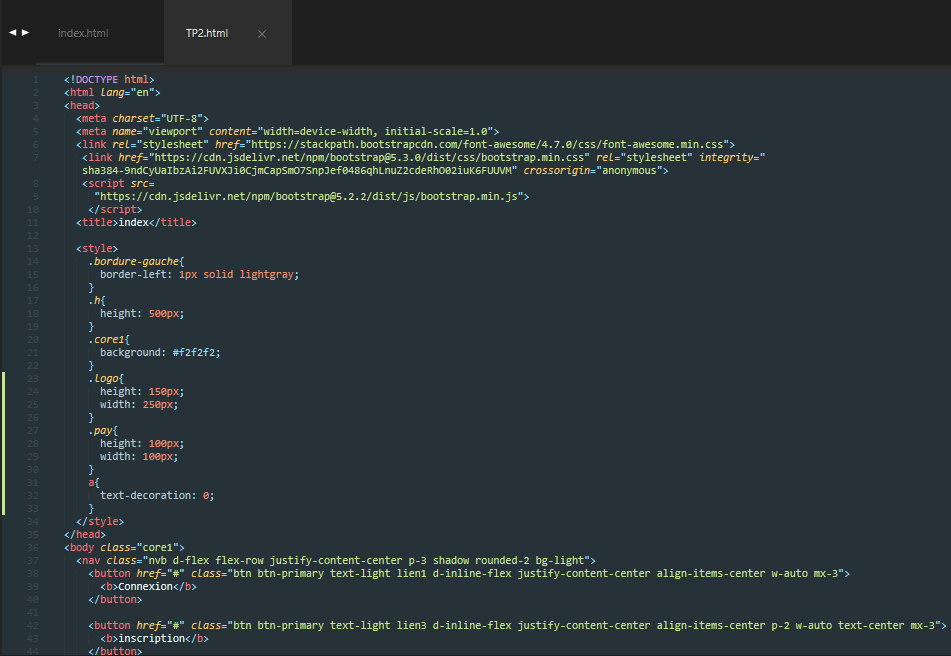This screenshot has width=951, height=656.
Task: Switch to the index.html tab
Action: coord(83,33)
